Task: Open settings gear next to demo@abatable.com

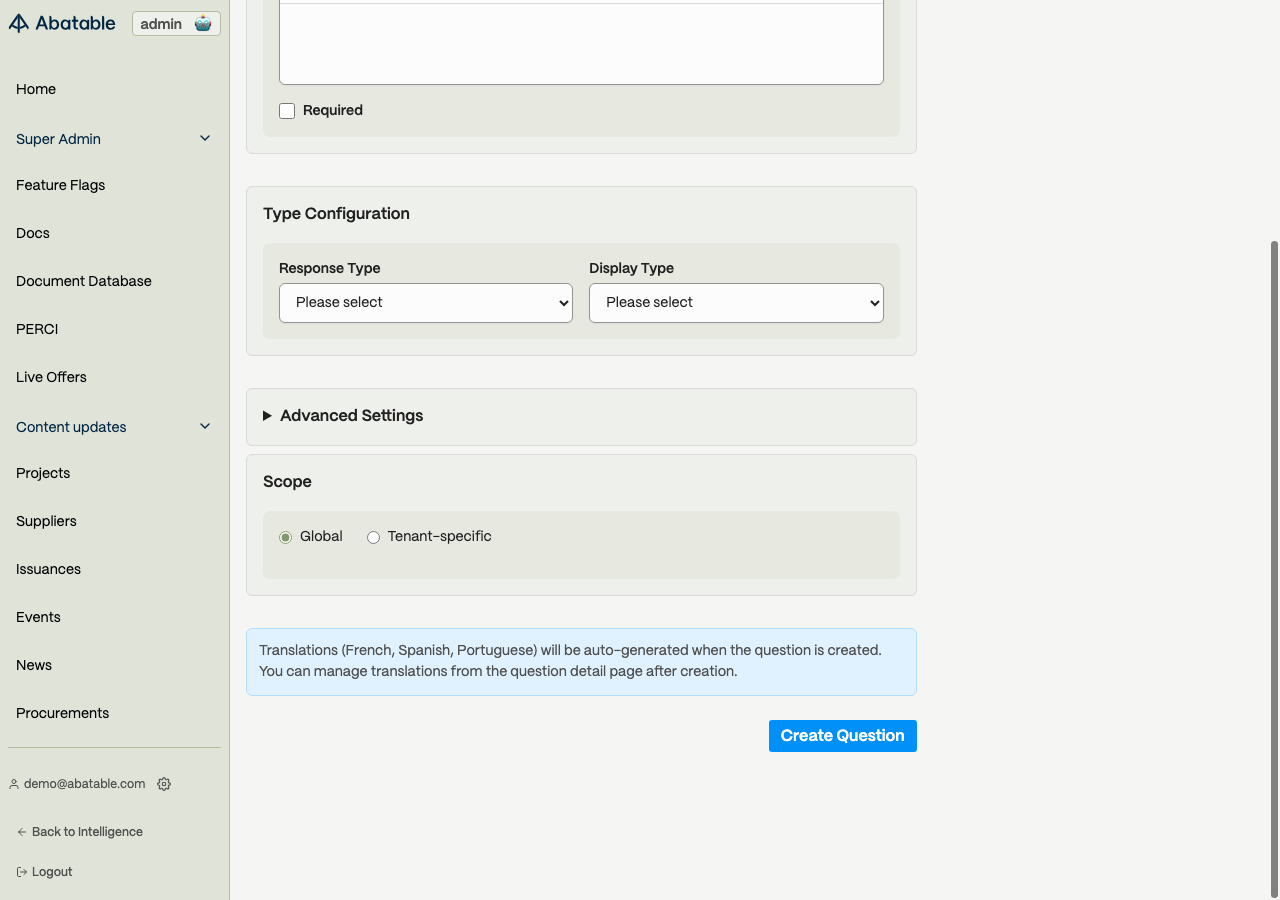Action: tap(164, 784)
